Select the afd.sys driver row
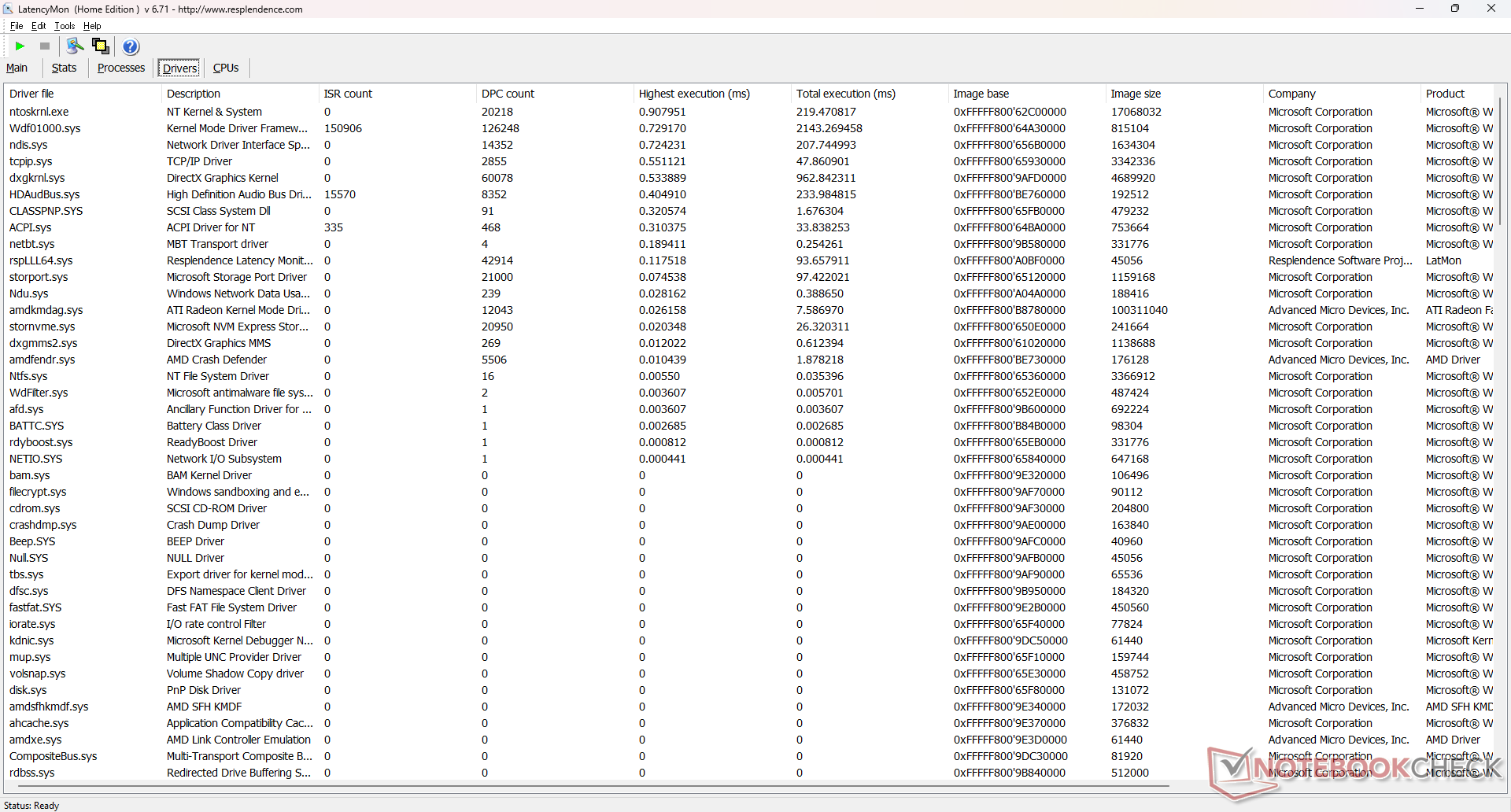 point(750,409)
